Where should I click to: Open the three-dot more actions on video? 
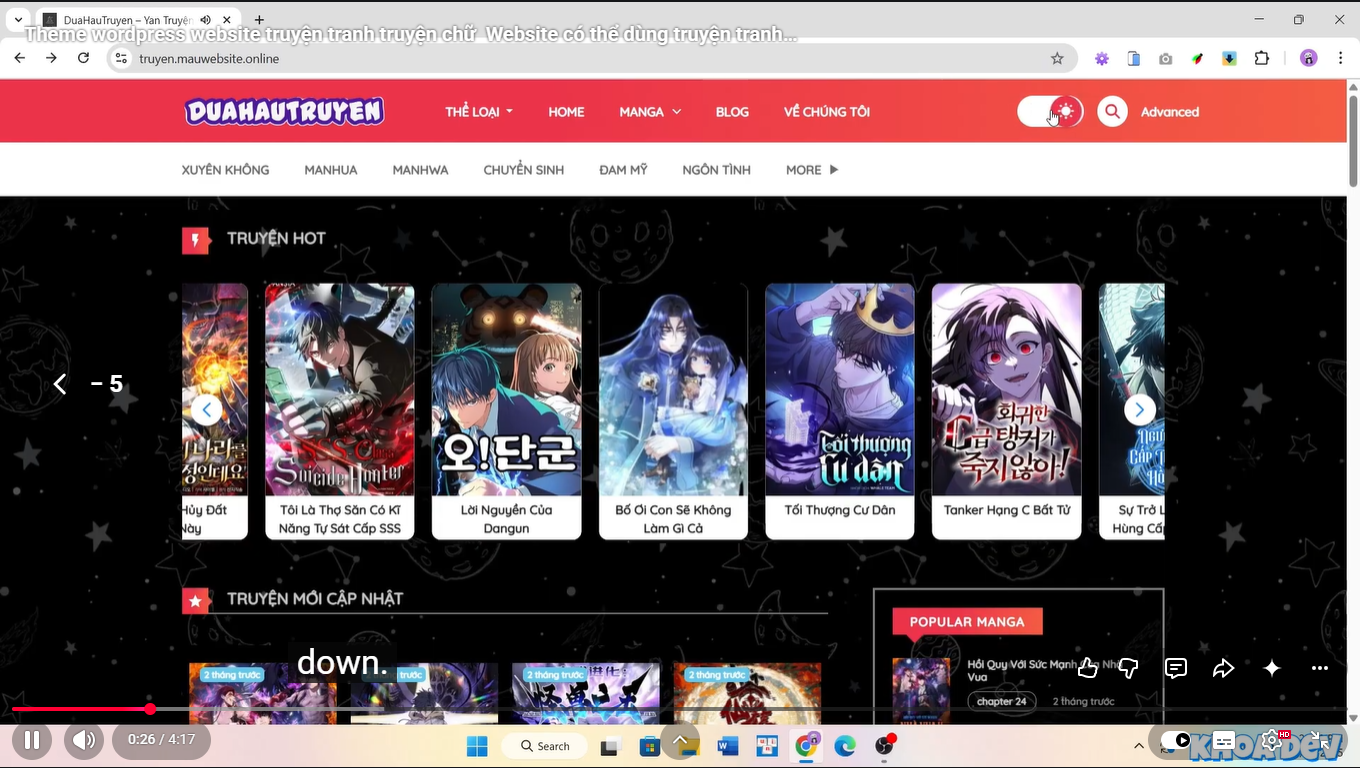[x=1320, y=668]
